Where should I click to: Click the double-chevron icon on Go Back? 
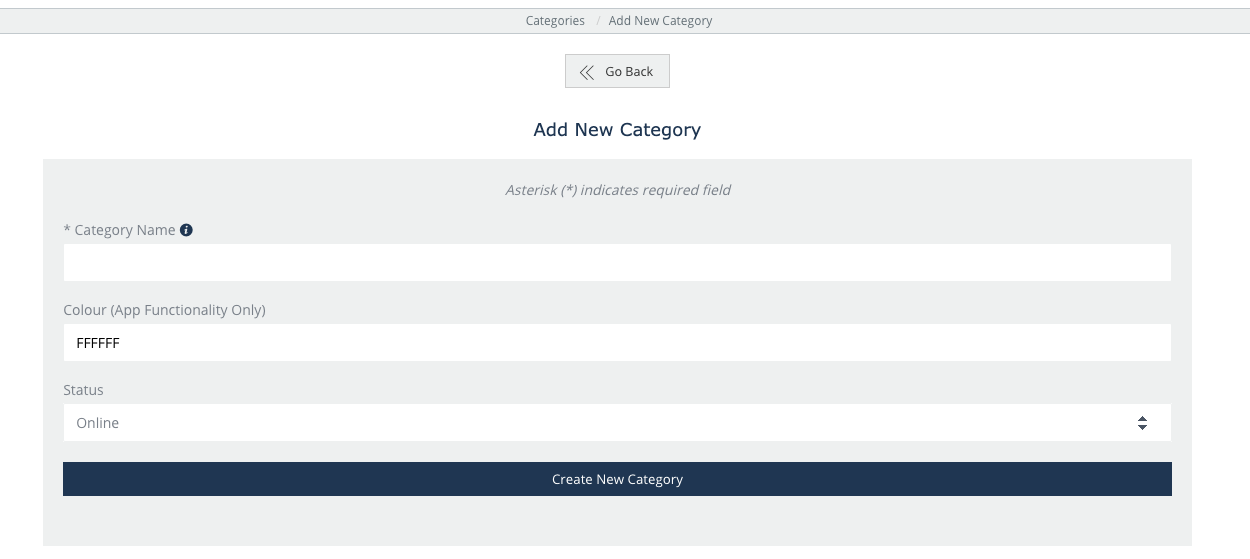tap(587, 72)
